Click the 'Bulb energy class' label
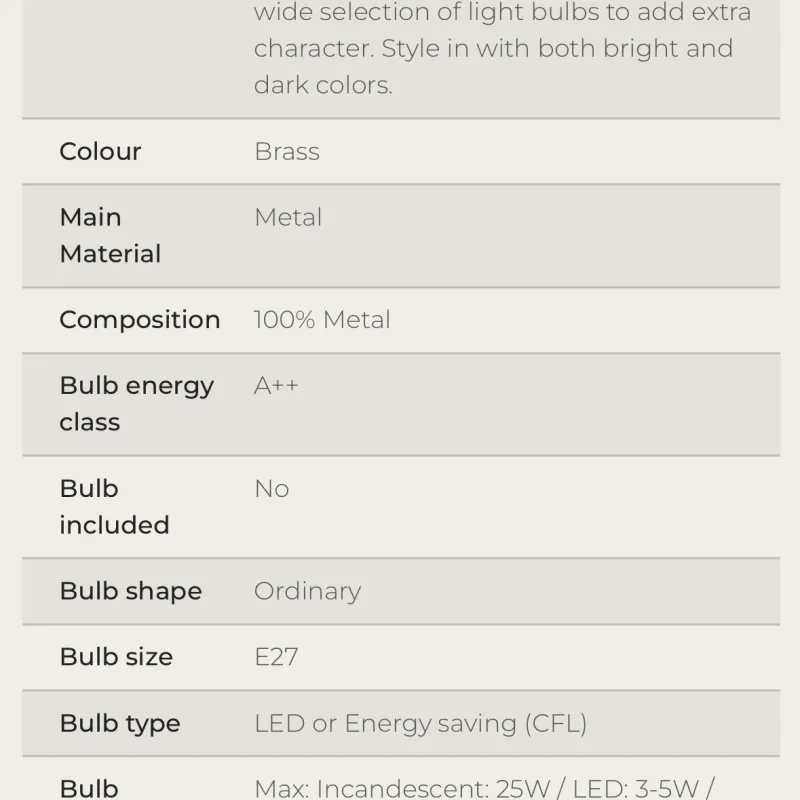This screenshot has height=800, width=800. pyautogui.click(x=136, y=403)
